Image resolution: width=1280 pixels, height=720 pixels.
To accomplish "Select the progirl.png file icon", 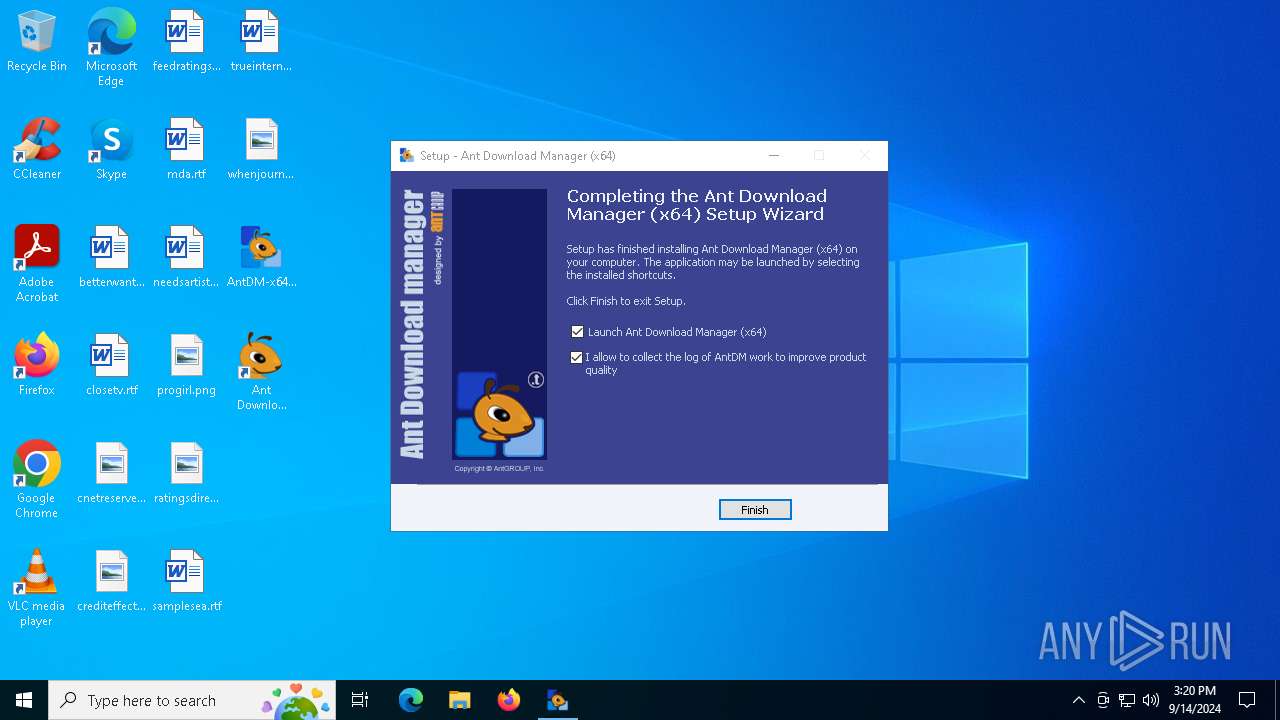I will pos(186,366).
